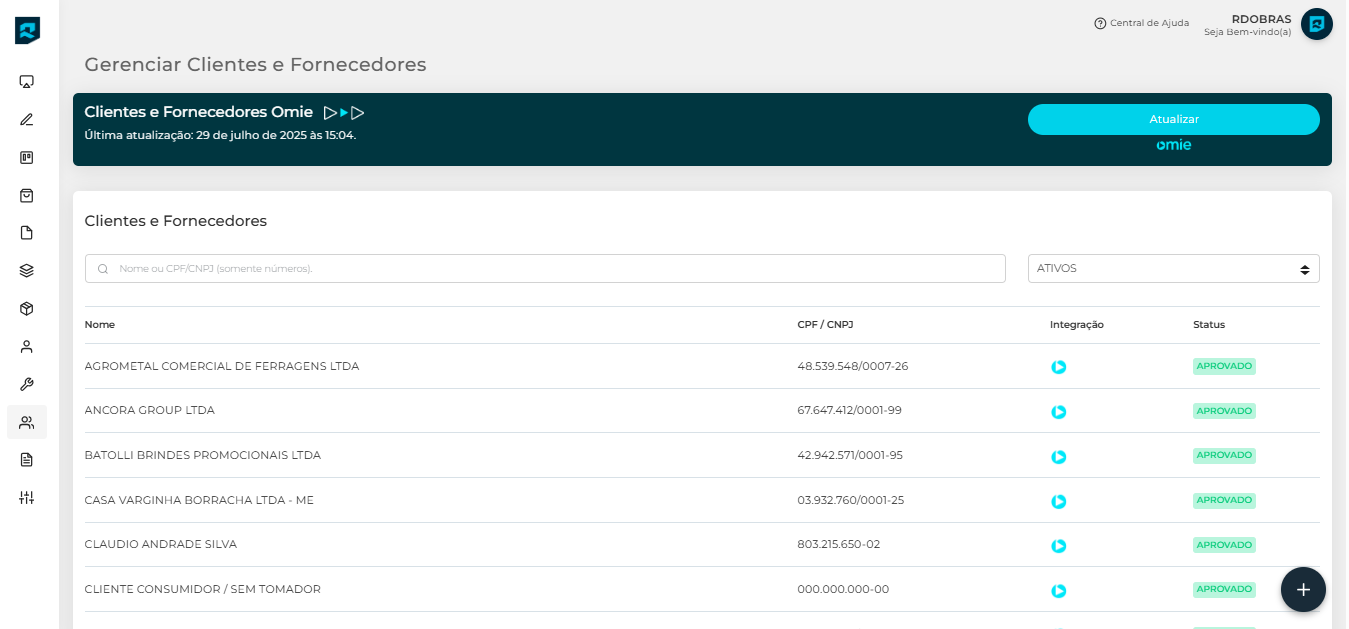
Task: Click the shopping bag icon in the sidebar
Action: (x=27, y=196)
